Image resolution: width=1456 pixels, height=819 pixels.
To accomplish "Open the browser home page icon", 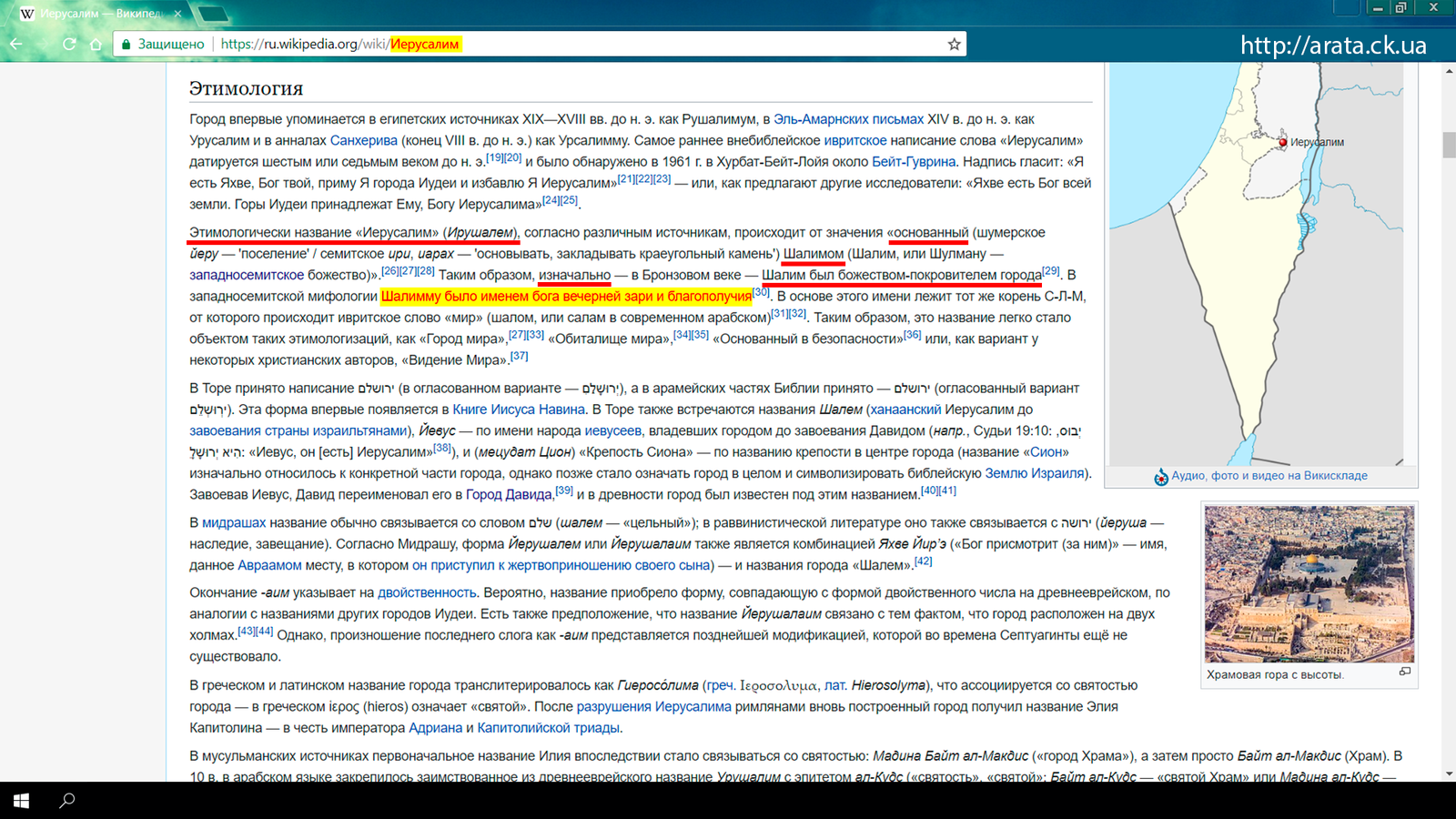I will [96, 44].
